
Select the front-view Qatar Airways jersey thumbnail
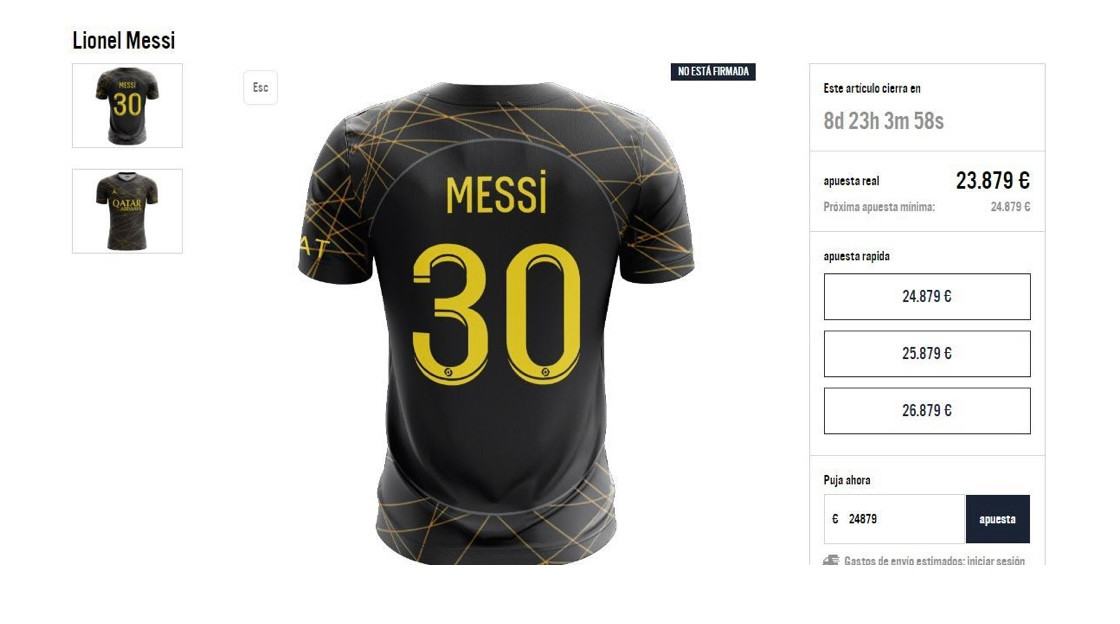[x=127, y=211]
